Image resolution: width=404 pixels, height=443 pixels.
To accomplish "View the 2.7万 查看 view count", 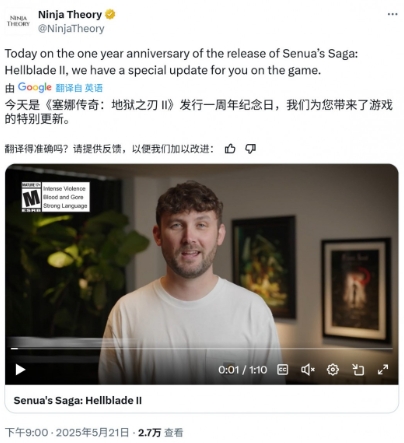I will (161, 433).
